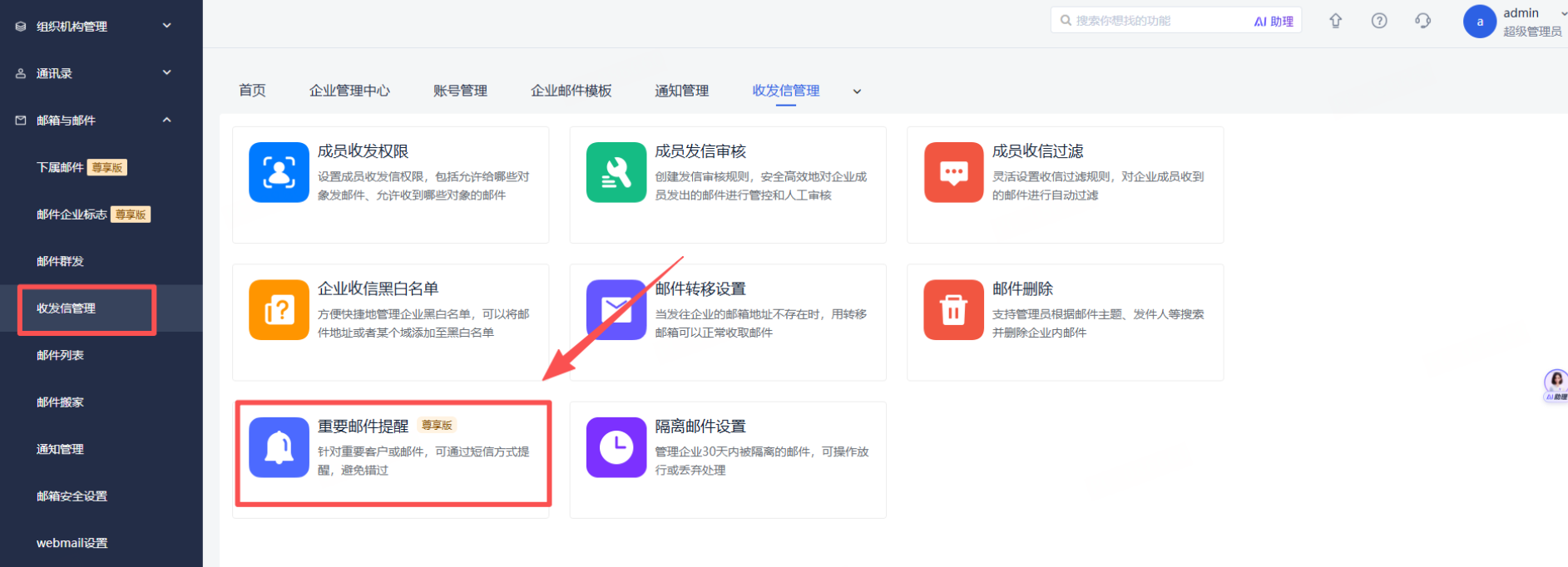
Task: Click the admin username text
Action: [1521, 12]
